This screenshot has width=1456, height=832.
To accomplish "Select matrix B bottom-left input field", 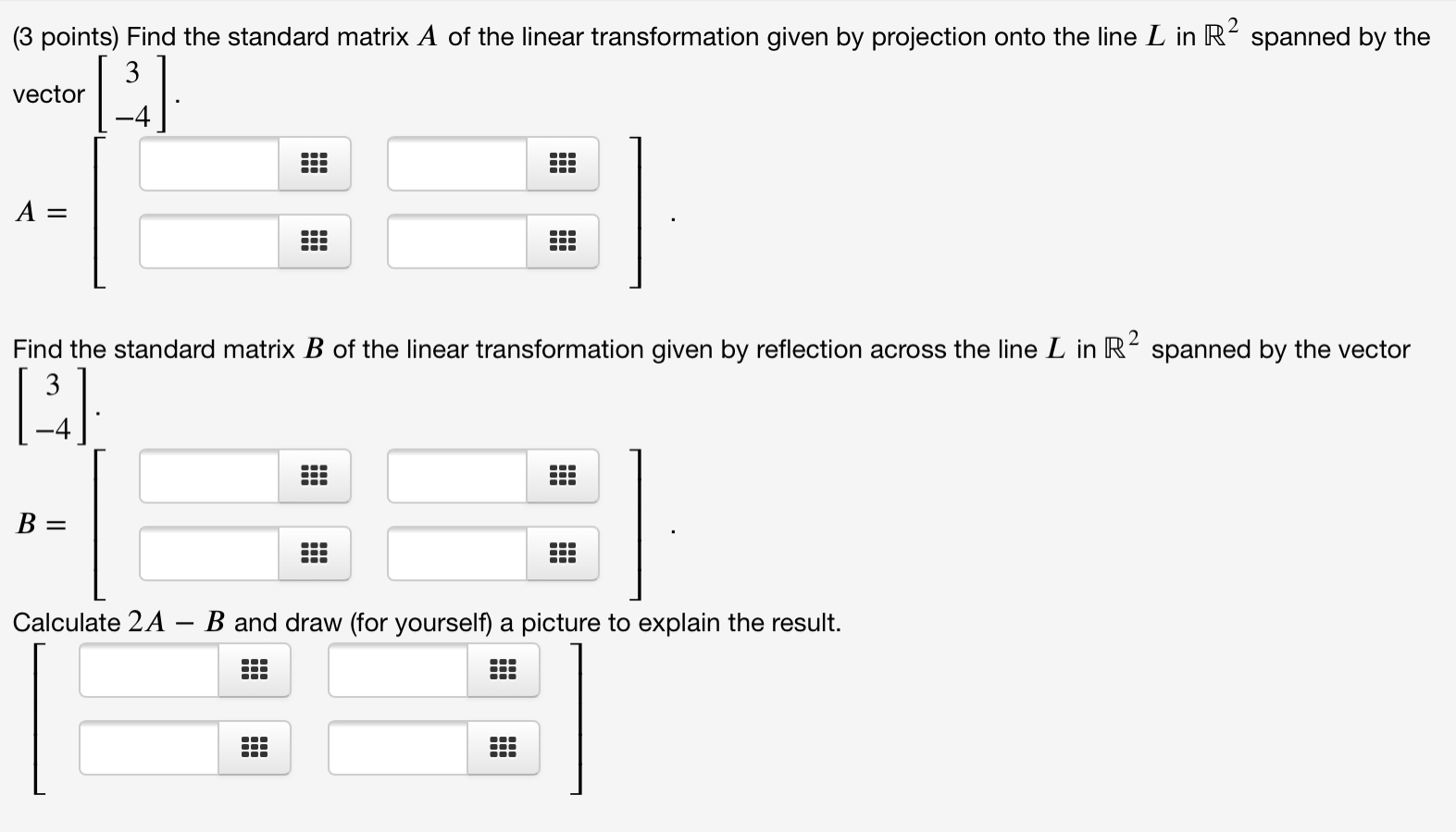I will (208, 553).
